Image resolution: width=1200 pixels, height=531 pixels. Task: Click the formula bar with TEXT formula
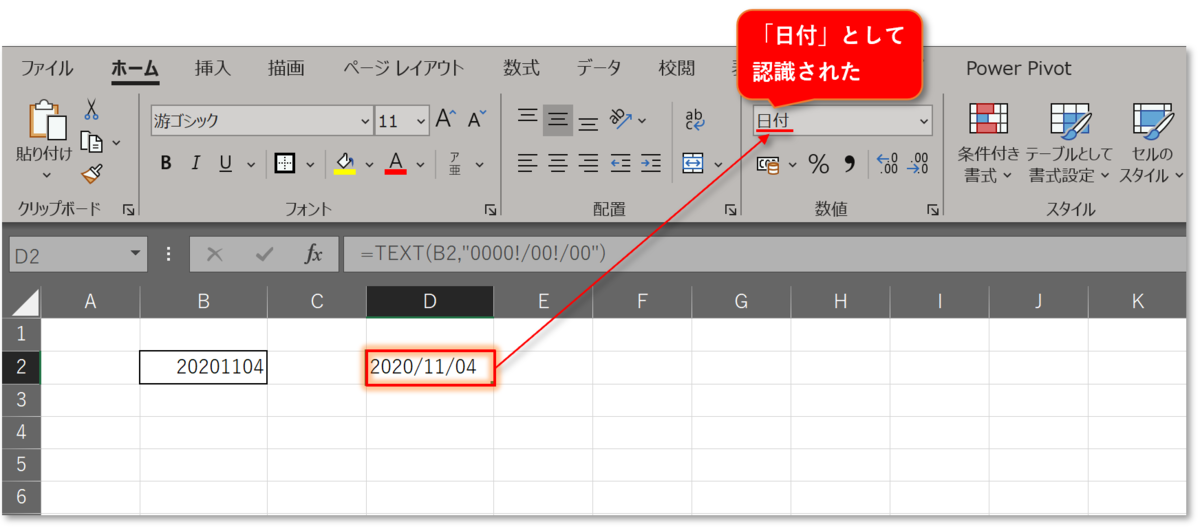(x=765, y=254)
